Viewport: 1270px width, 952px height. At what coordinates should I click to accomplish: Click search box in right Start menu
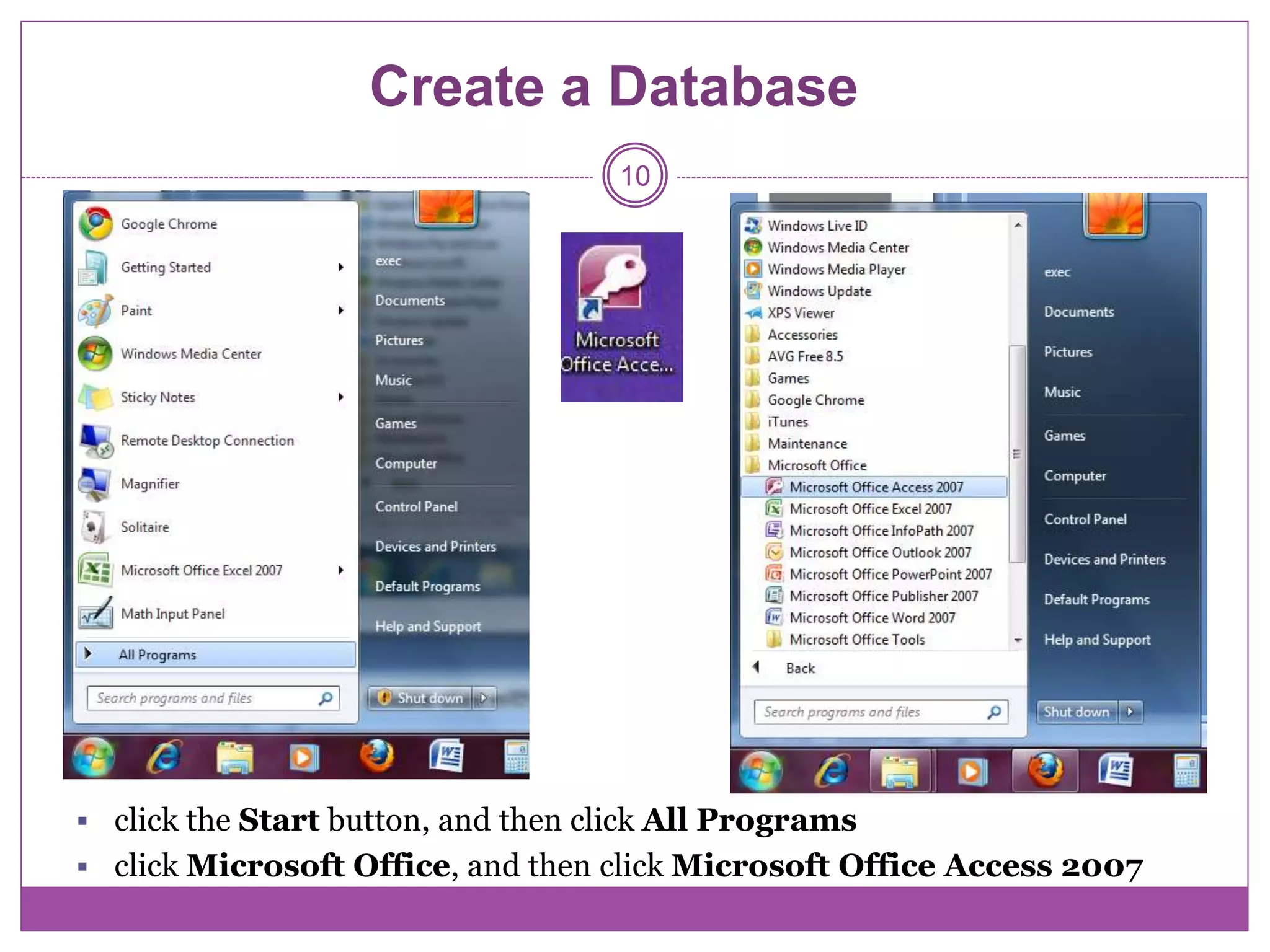click(881, 712)
